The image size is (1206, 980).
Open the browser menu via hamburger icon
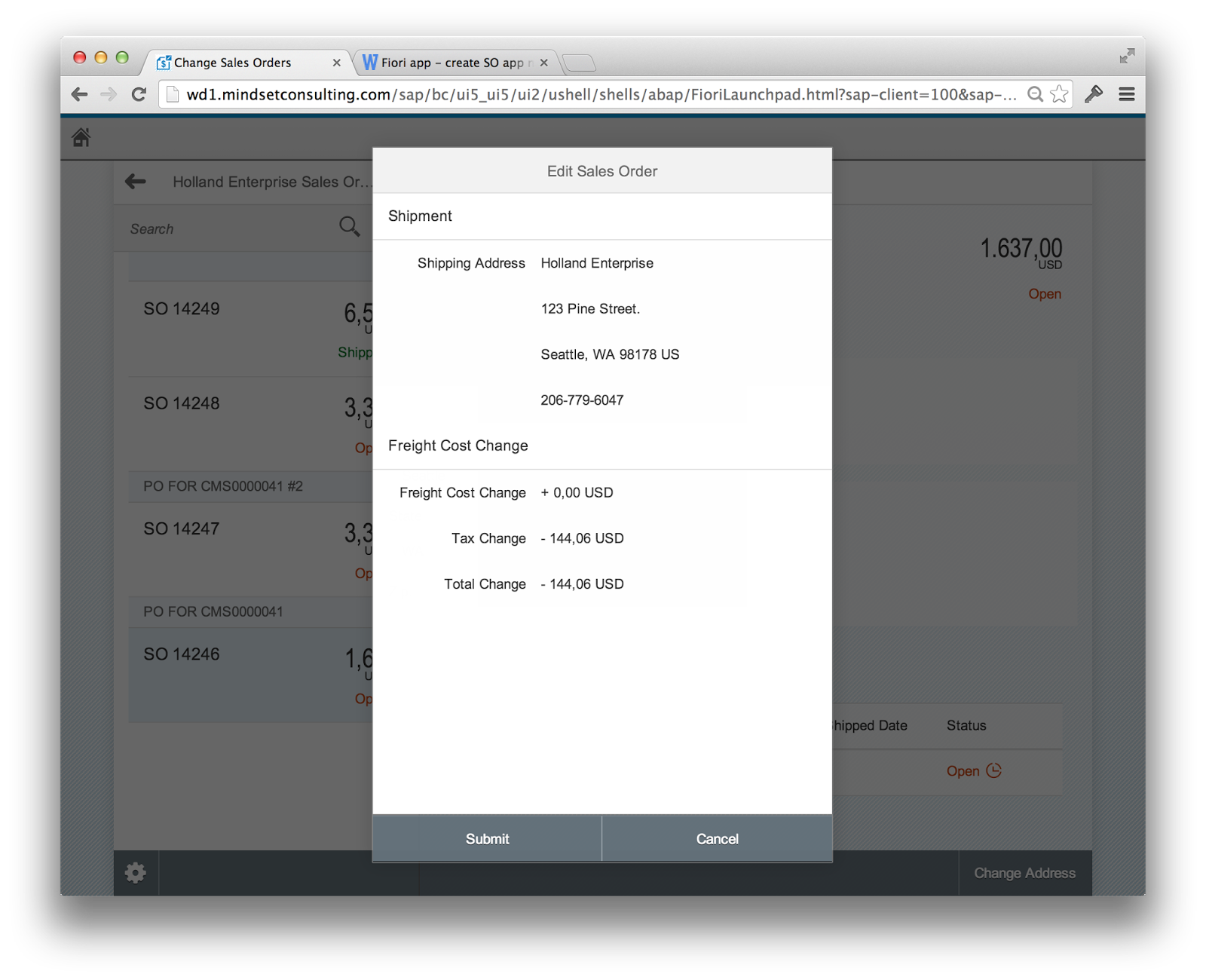1127,94
